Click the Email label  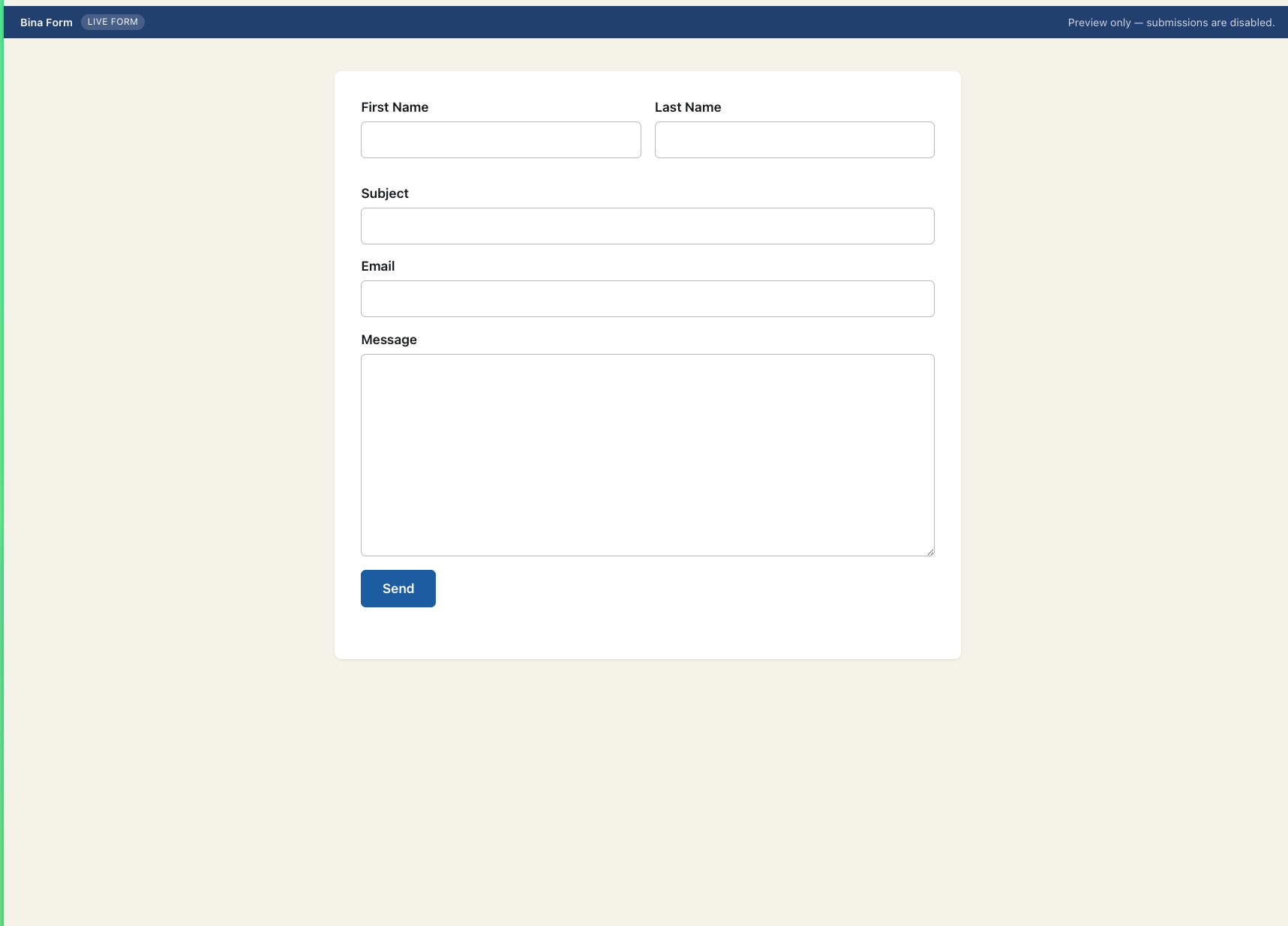[x=378, y=266]
